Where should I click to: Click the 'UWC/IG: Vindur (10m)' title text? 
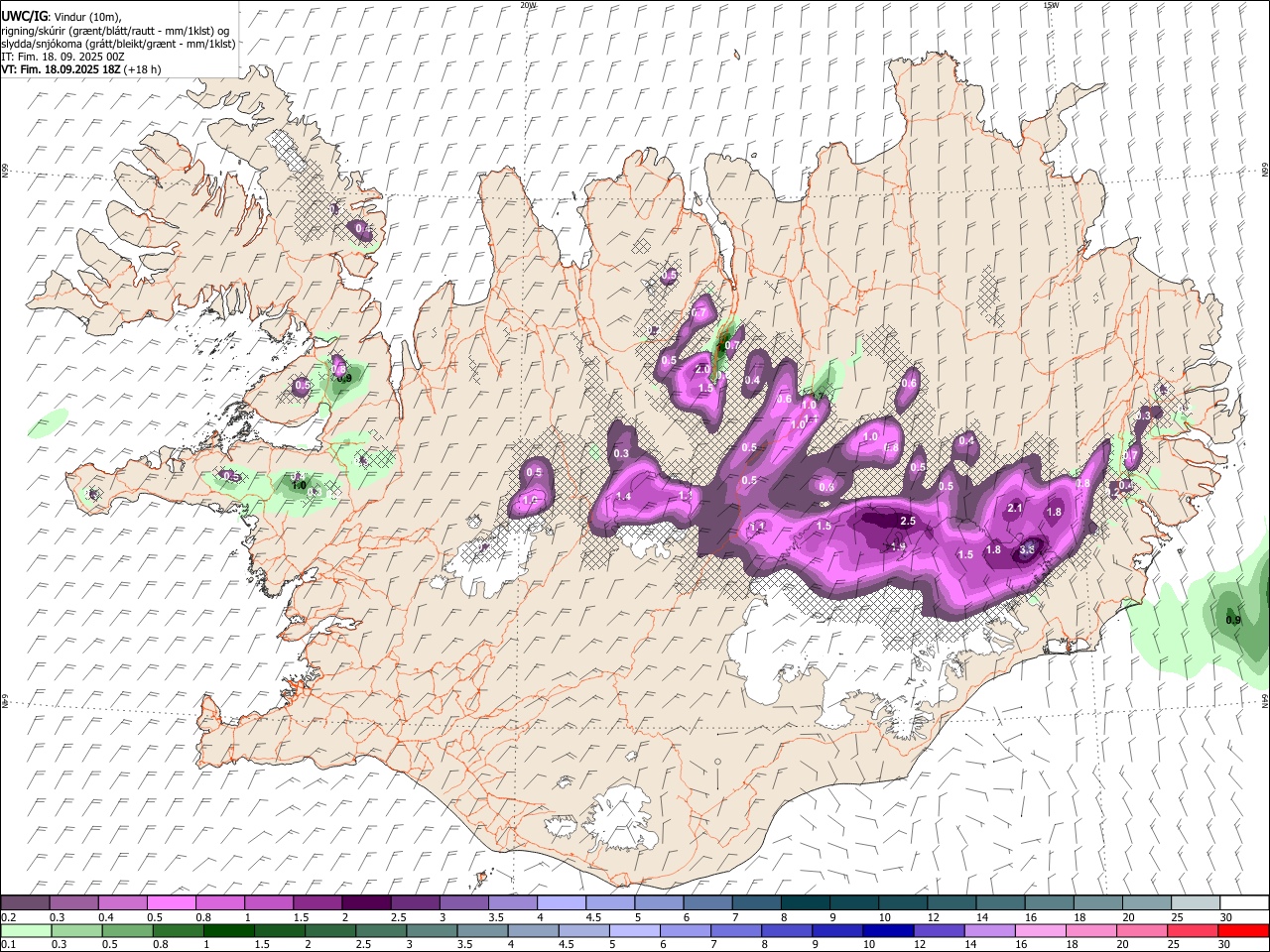coord(62,16)
